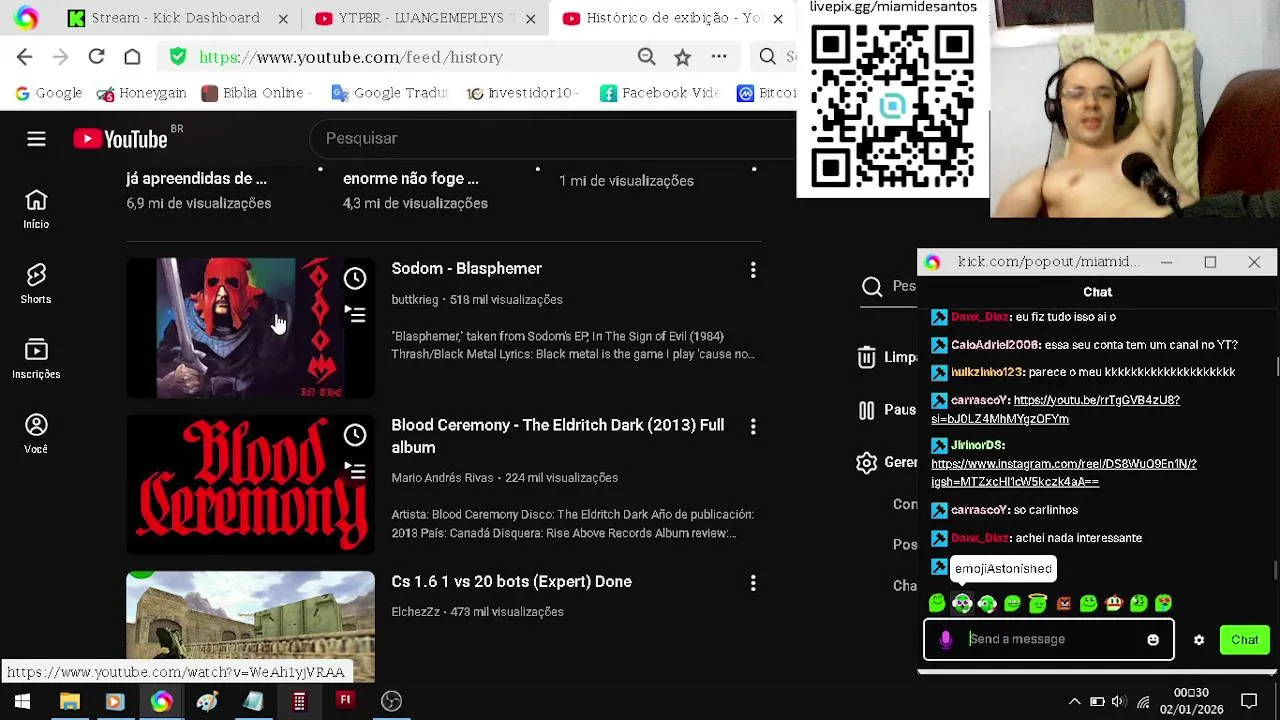Click volume speaker icon in system tray

[1118, 702]
